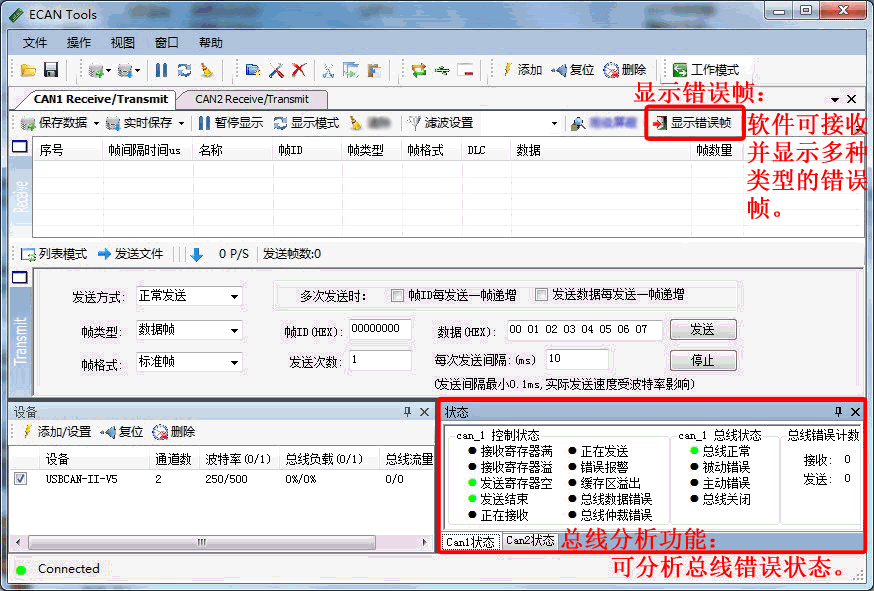Click the open folder icon in main toolbar
Screen dimensions: 874x591
[28, 70]
